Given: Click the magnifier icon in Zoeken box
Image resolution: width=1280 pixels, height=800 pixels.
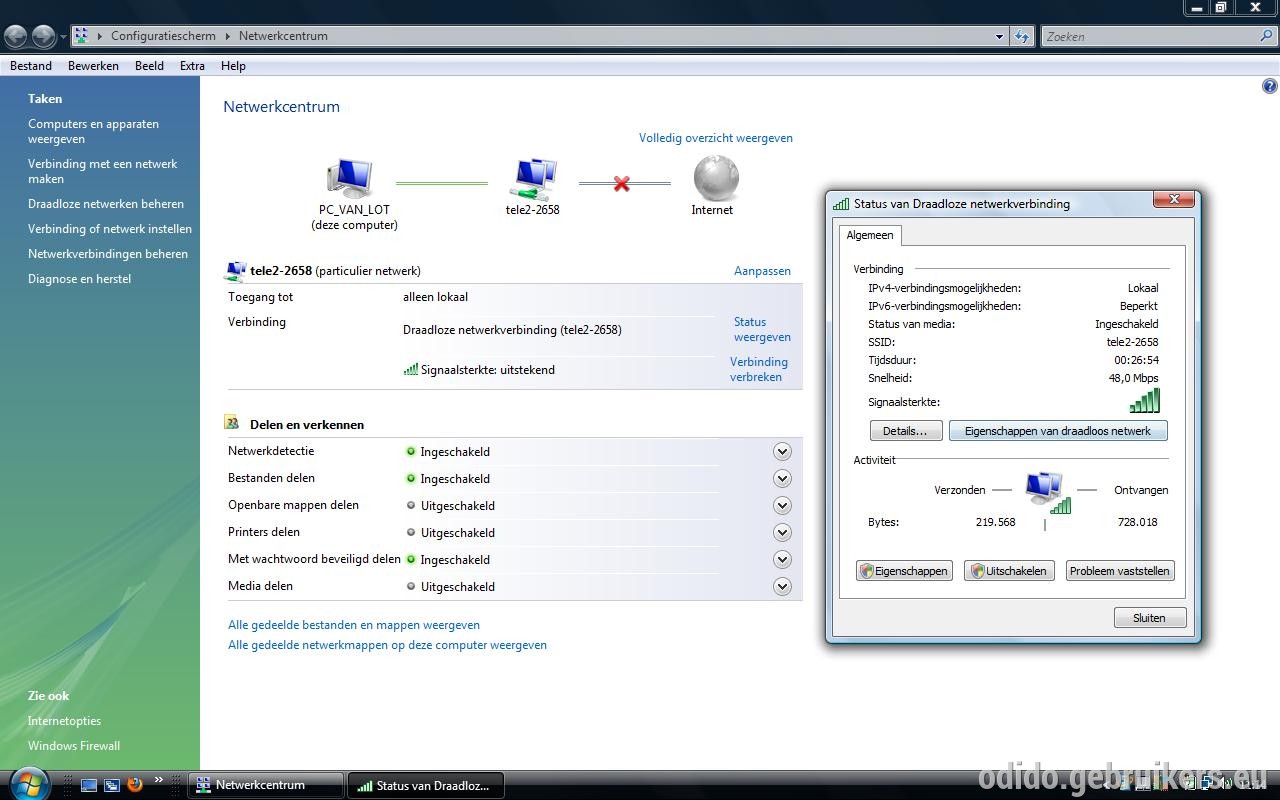Looking at the screenshot, I should coord(1267,36).
